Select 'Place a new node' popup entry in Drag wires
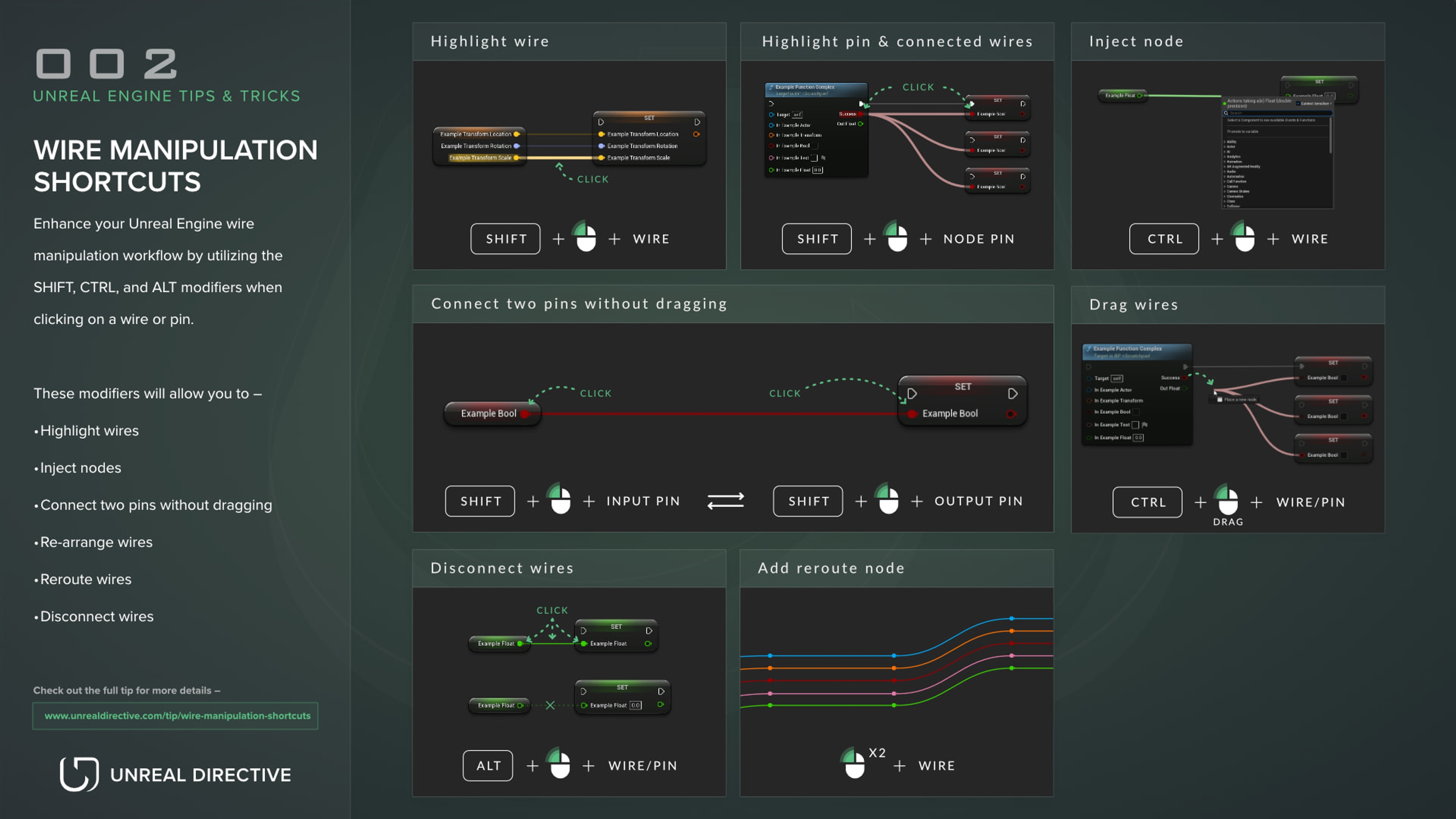The width and height of the screenshot is (1456, 819). click(x=1239, y=400)
